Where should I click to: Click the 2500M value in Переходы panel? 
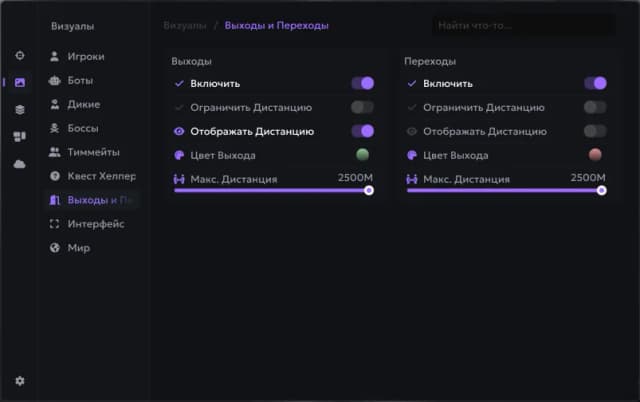coord(588,178)
